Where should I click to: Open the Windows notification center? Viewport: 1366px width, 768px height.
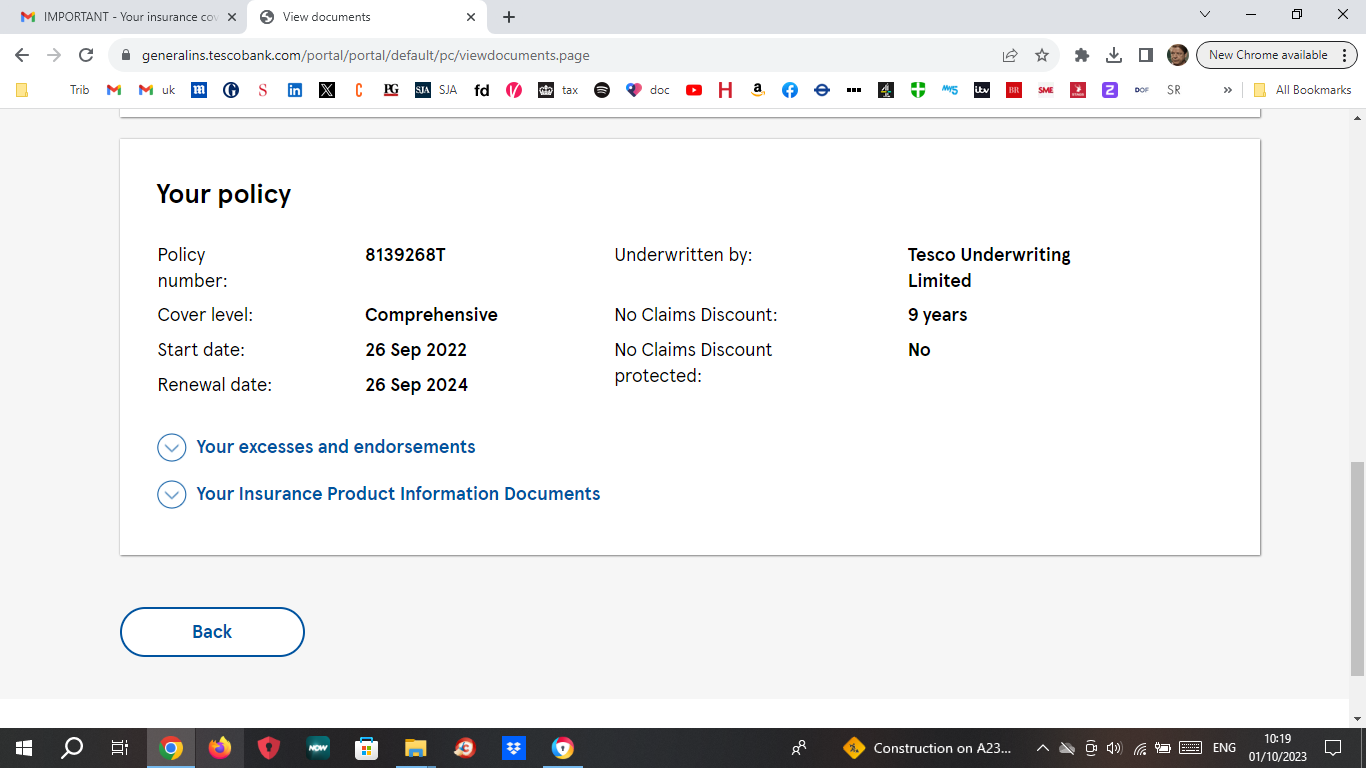pos(1332,748)
